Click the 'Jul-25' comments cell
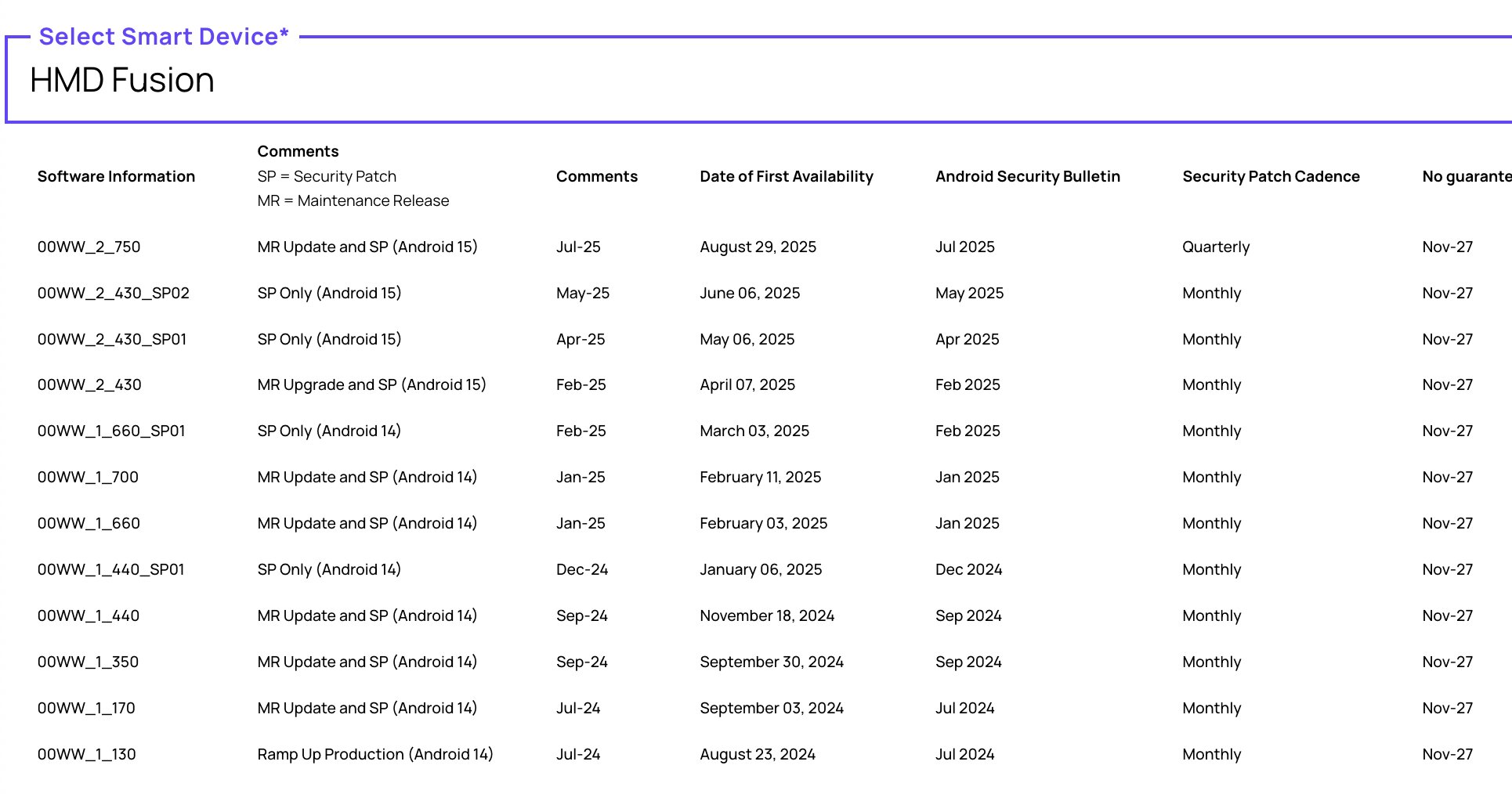 point(578,247)
